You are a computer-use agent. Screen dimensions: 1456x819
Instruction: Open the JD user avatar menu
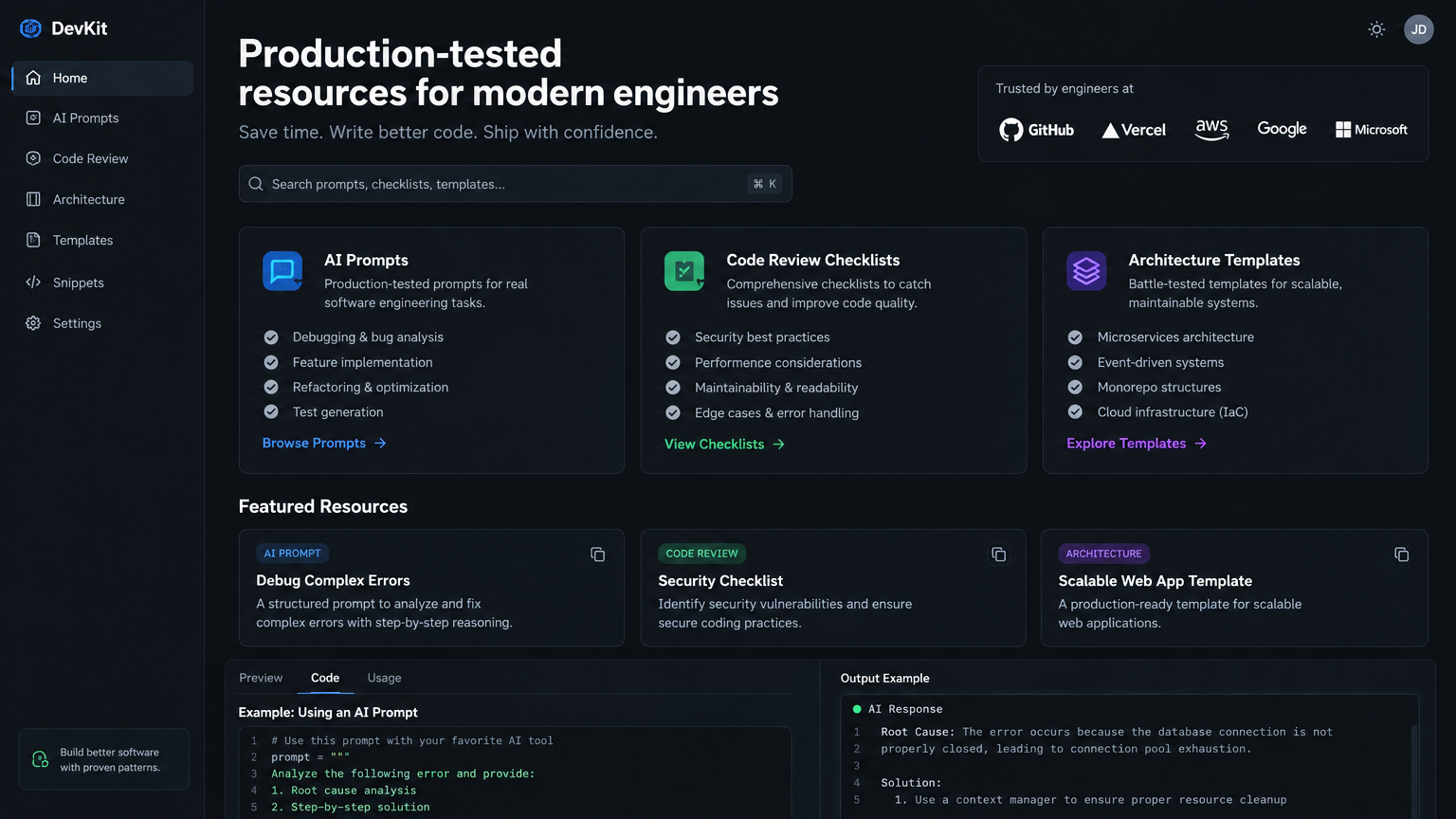pos(1418,29)
